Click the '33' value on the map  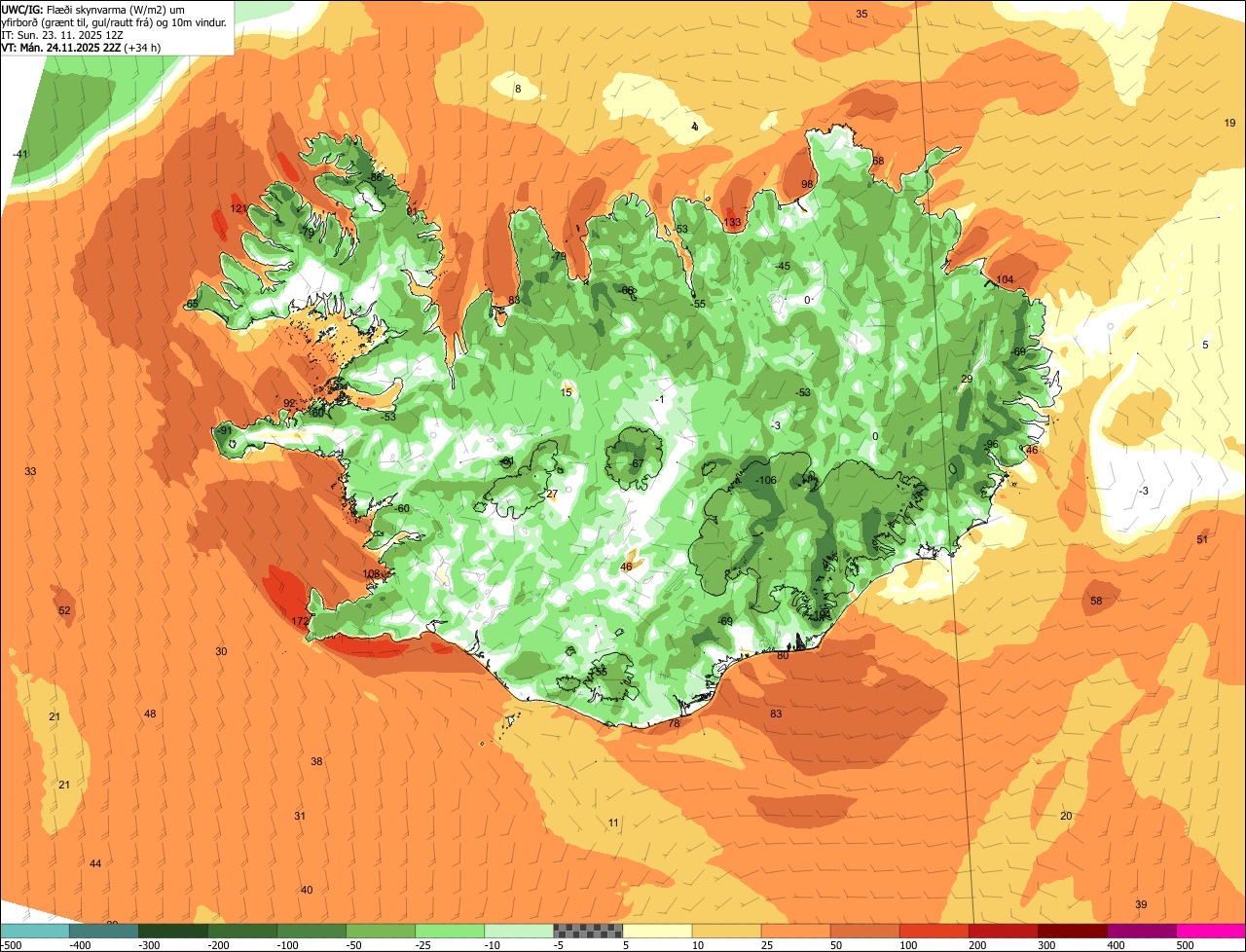pyautogui.click(x=30, y=471)
